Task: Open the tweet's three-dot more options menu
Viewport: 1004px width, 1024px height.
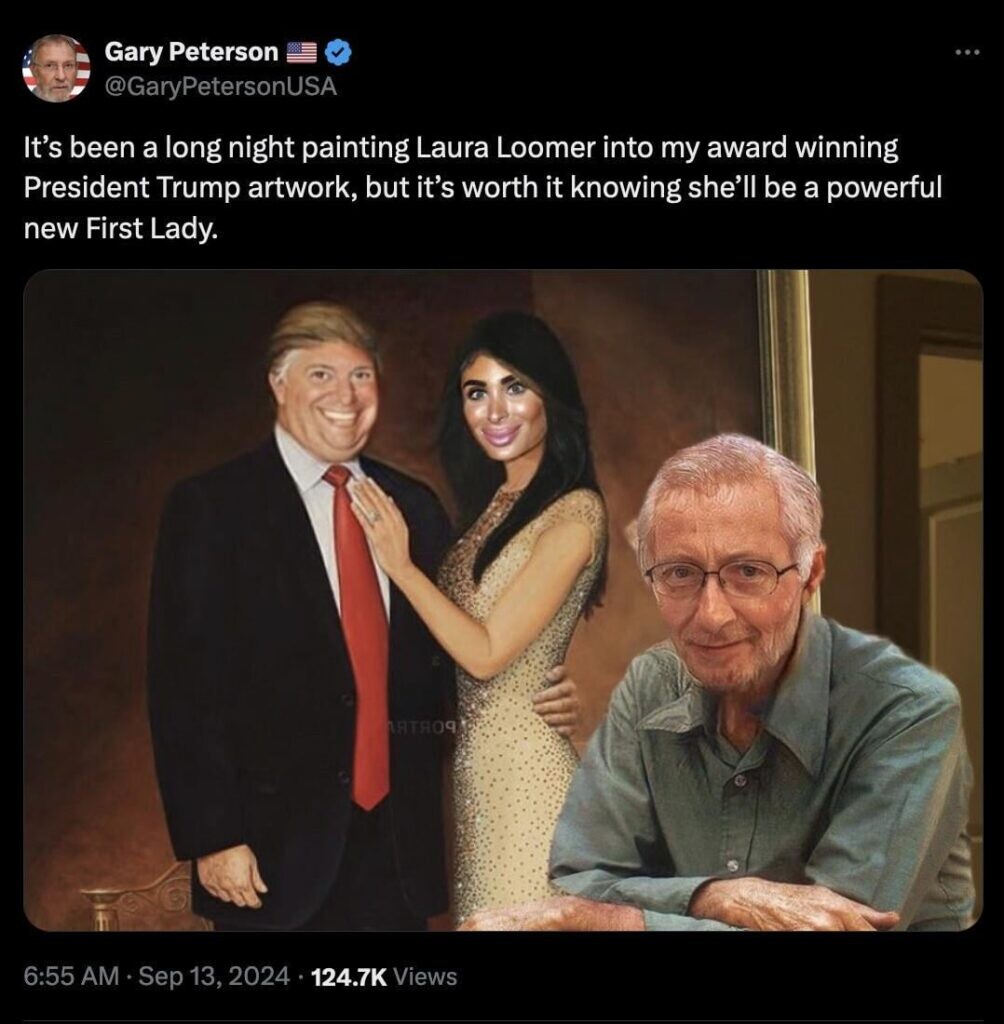Action: click(967, 52)
